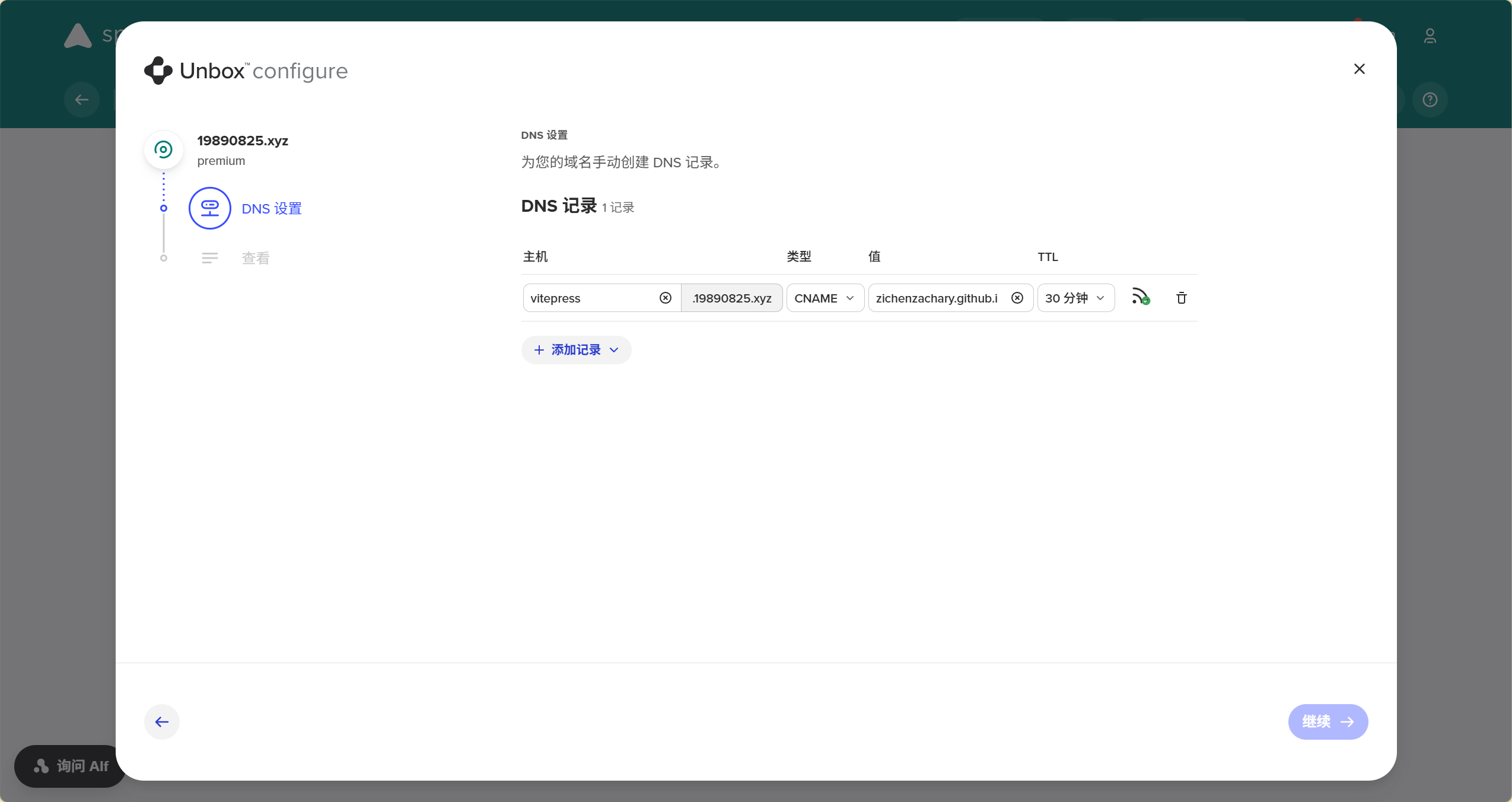Delete the vitepress CNAME record
The height and width of the screenshot is (802, 1512).
[1181, 298]
